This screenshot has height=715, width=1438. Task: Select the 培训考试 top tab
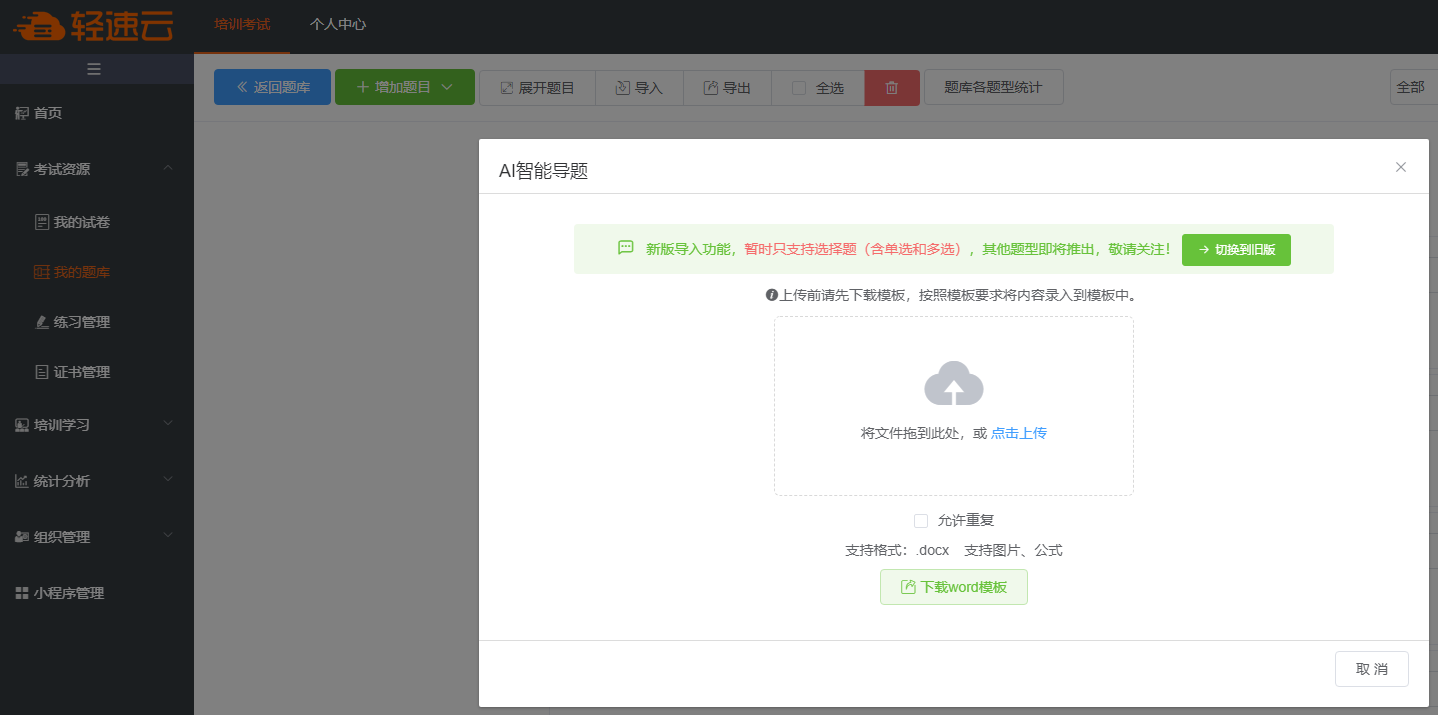[242, 24]
